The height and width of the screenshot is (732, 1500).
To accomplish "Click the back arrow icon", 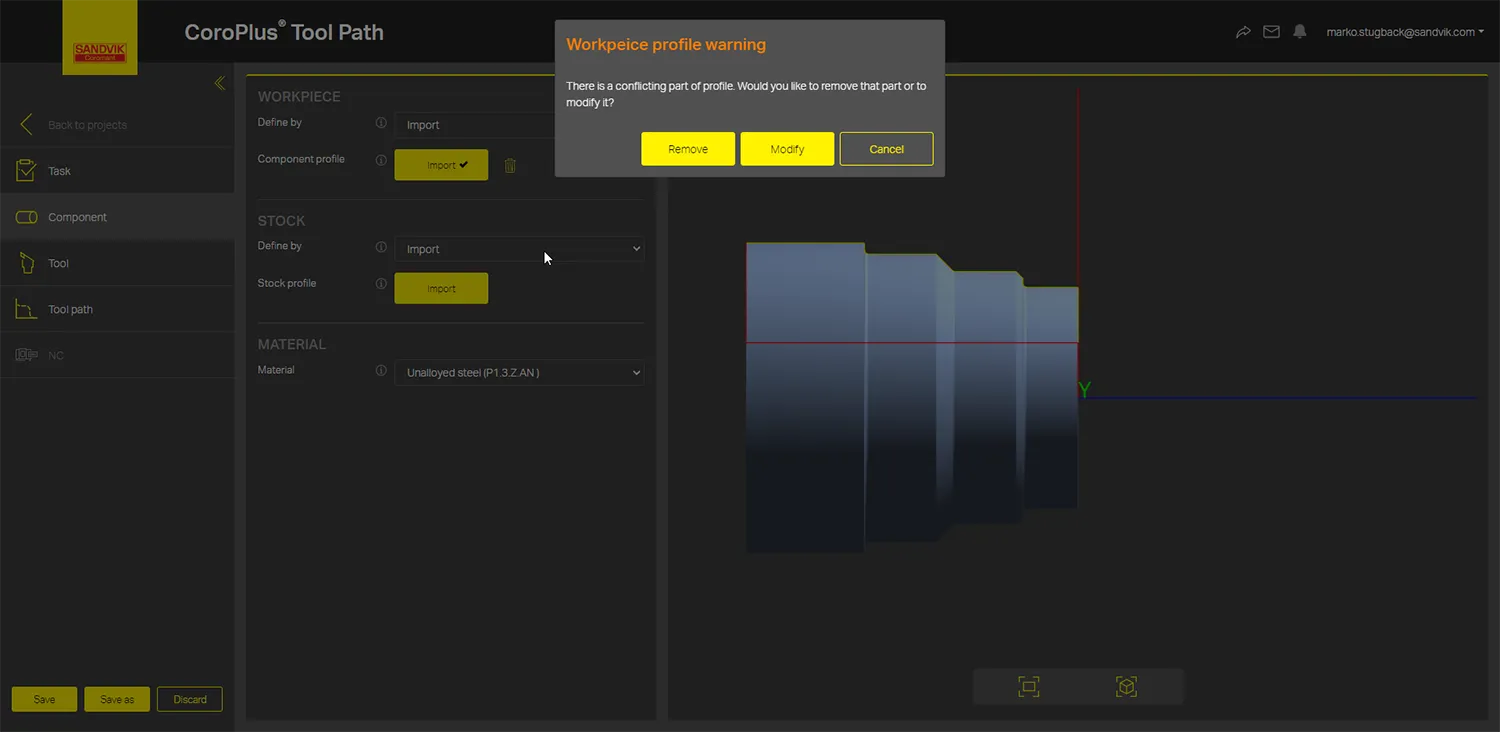I will click(x=26, y=125).
